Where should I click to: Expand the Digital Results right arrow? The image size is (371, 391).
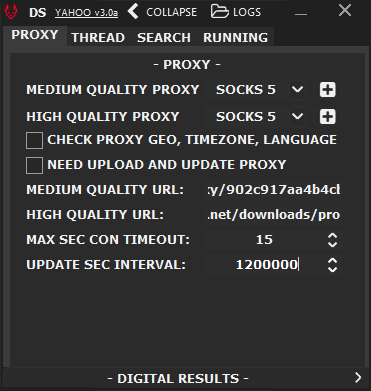tap(358, 378)
